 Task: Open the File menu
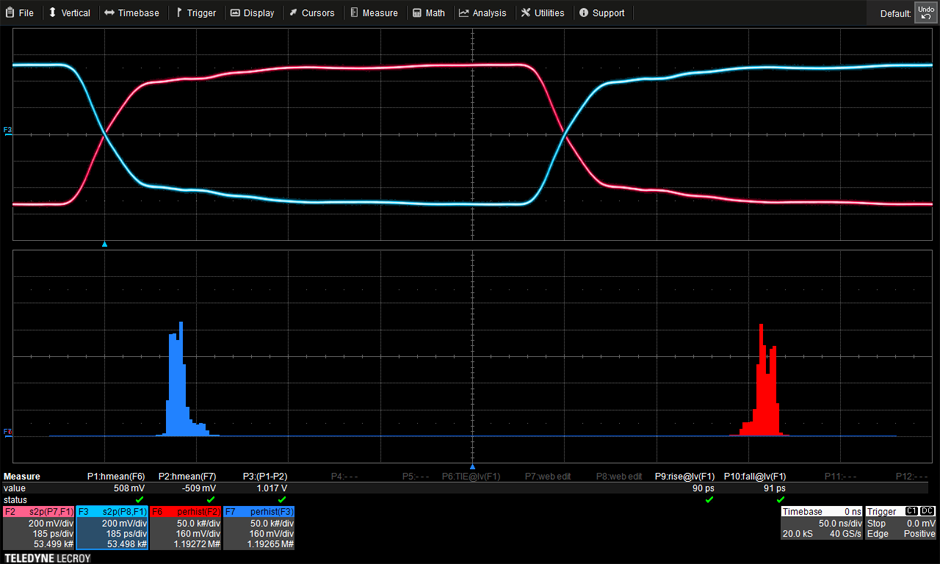coord(20,13)
